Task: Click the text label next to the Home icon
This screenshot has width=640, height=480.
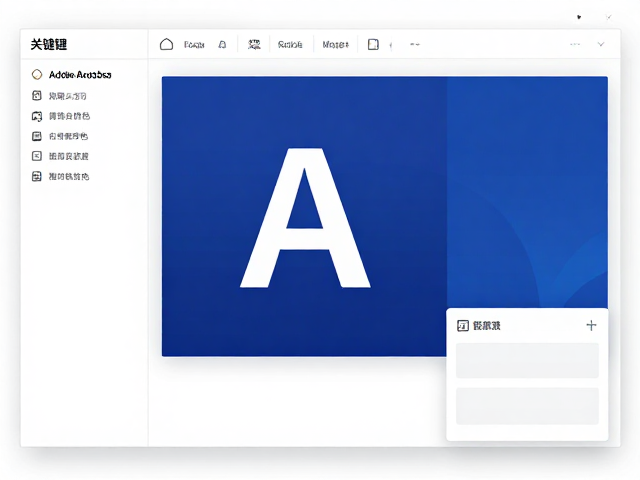Action: pyautogui.click(x=194, y=44)
